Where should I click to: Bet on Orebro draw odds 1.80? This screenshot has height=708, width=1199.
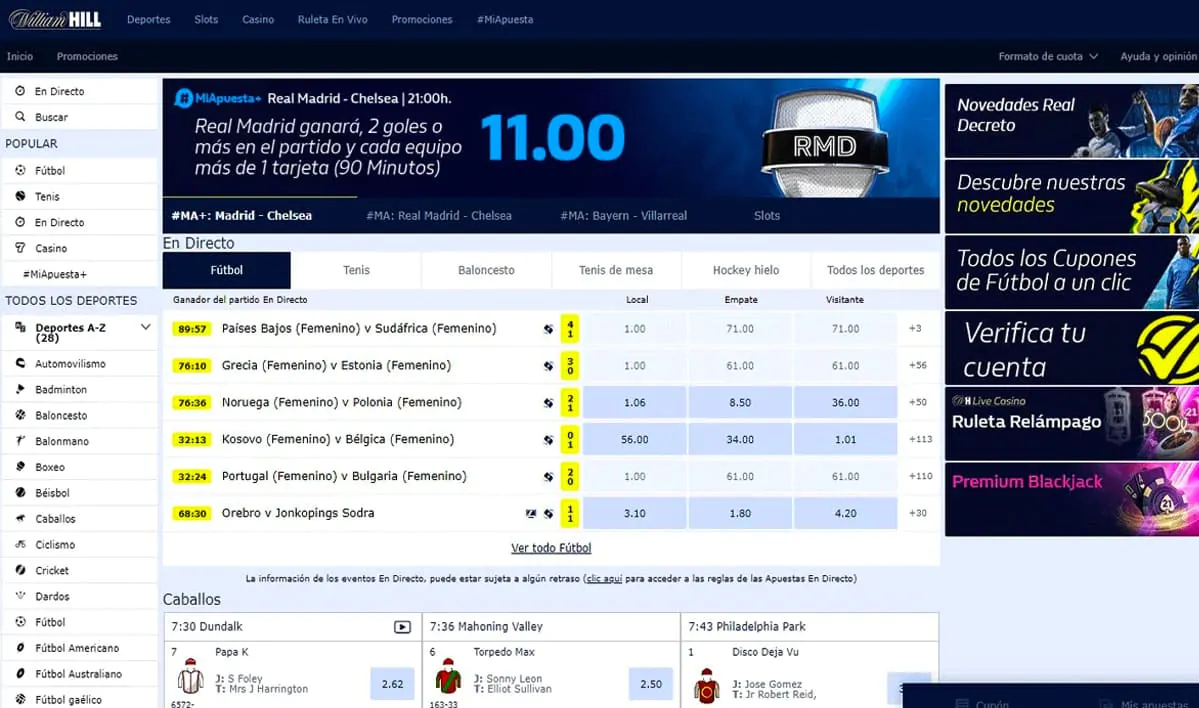740,513
